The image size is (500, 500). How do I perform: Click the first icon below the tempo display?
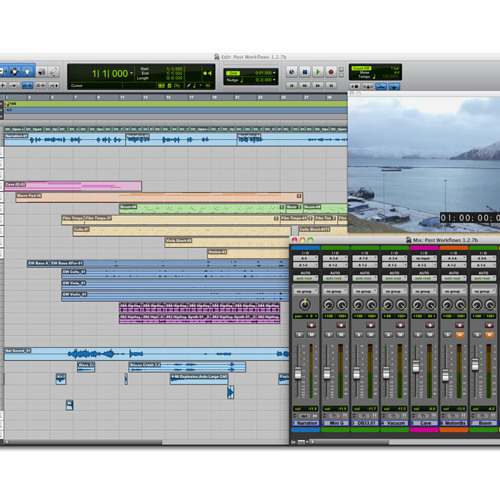[x=355, y=86]
